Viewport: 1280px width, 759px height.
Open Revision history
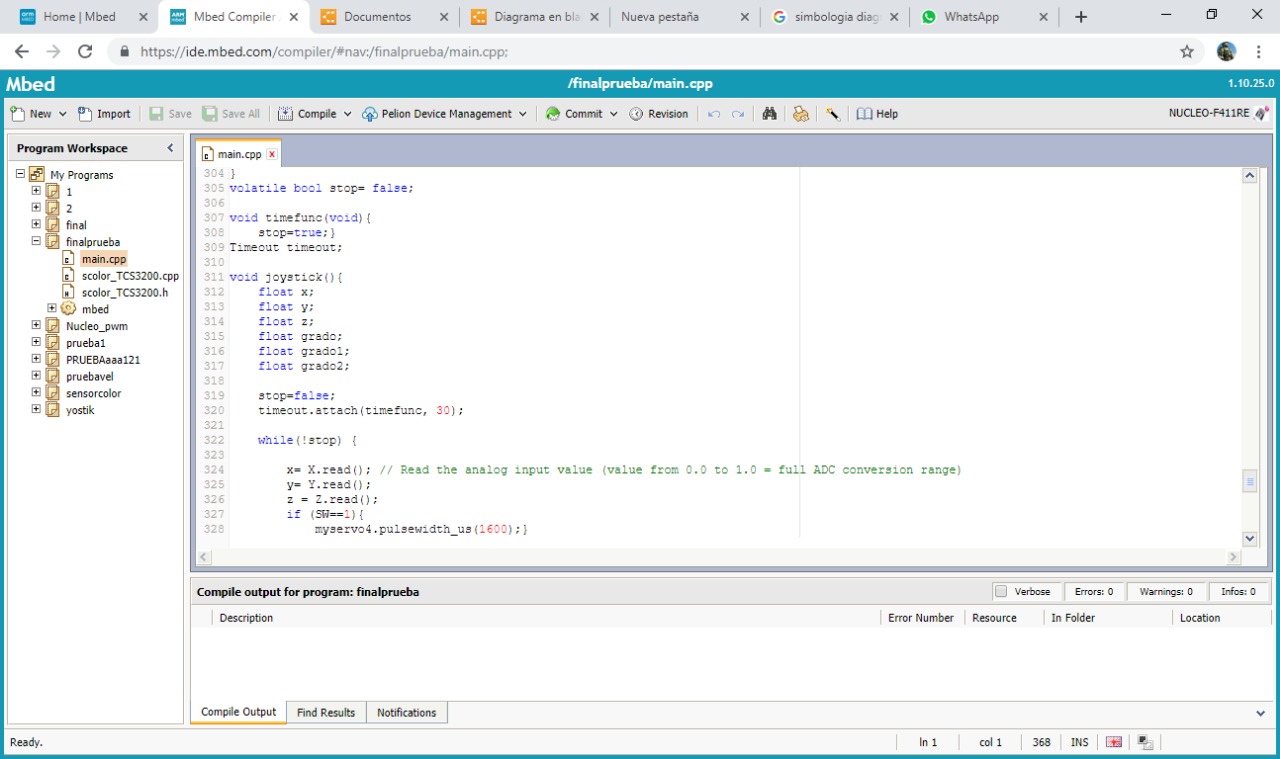(659, 114)
